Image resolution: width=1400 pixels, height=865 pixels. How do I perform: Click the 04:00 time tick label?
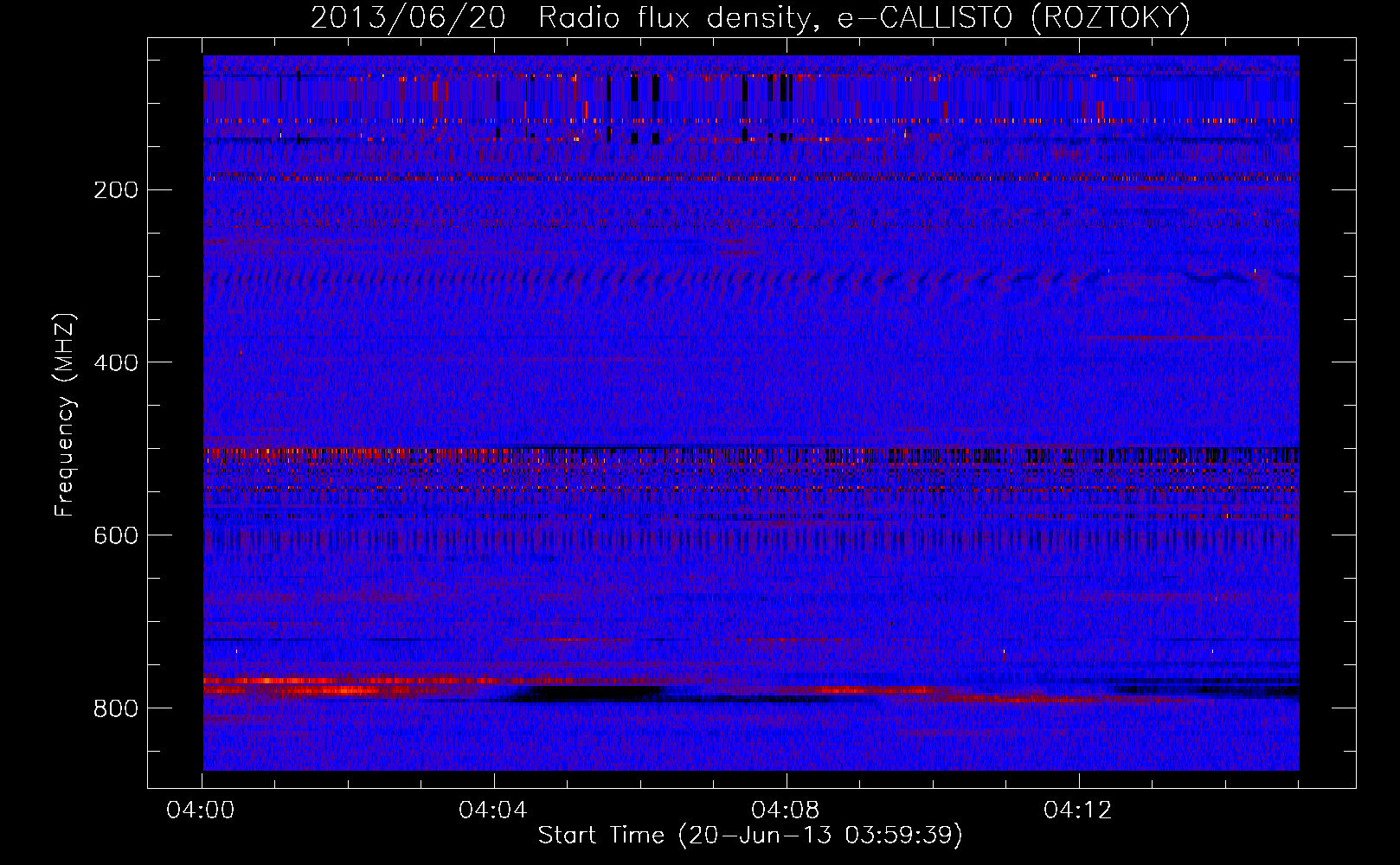(201, 811)
